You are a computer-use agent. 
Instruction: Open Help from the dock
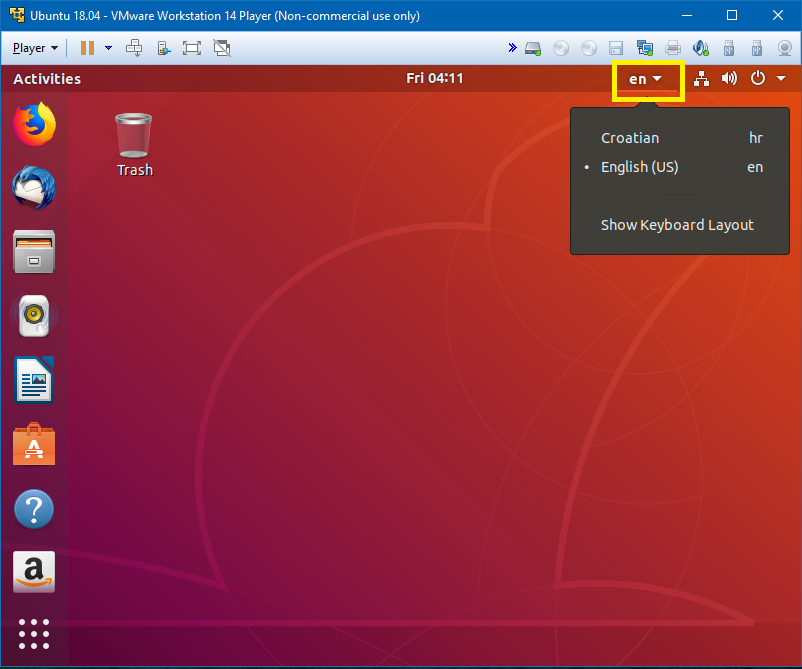coord(34,509)
